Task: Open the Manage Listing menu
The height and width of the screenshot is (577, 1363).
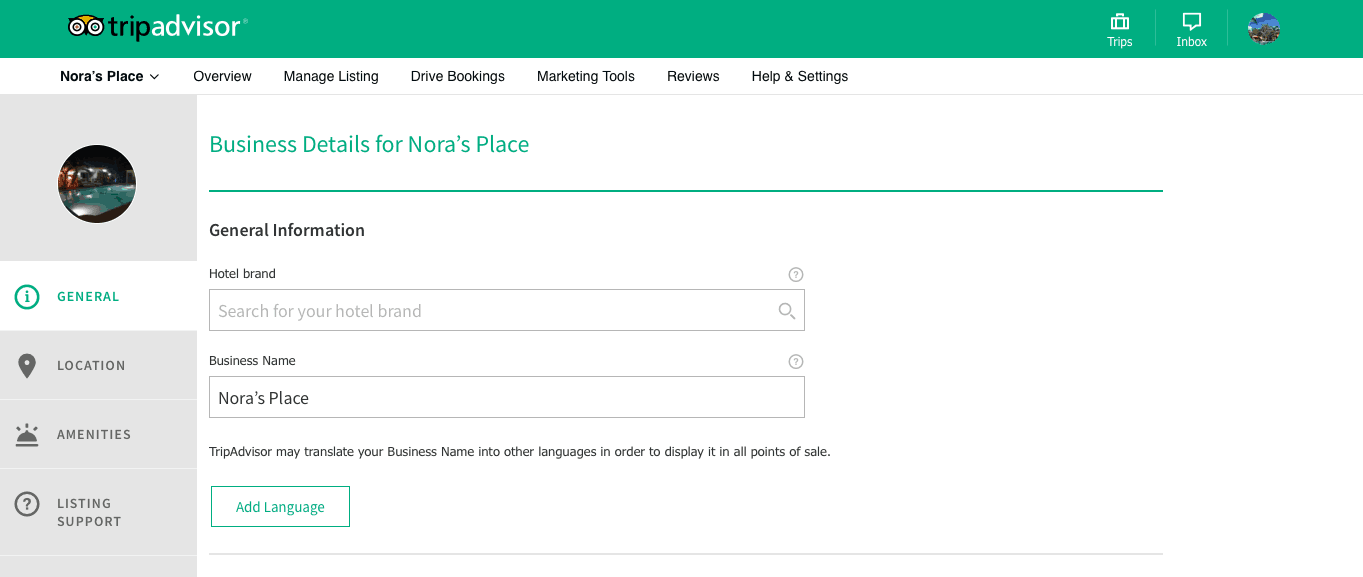Action: click(331, 76)
